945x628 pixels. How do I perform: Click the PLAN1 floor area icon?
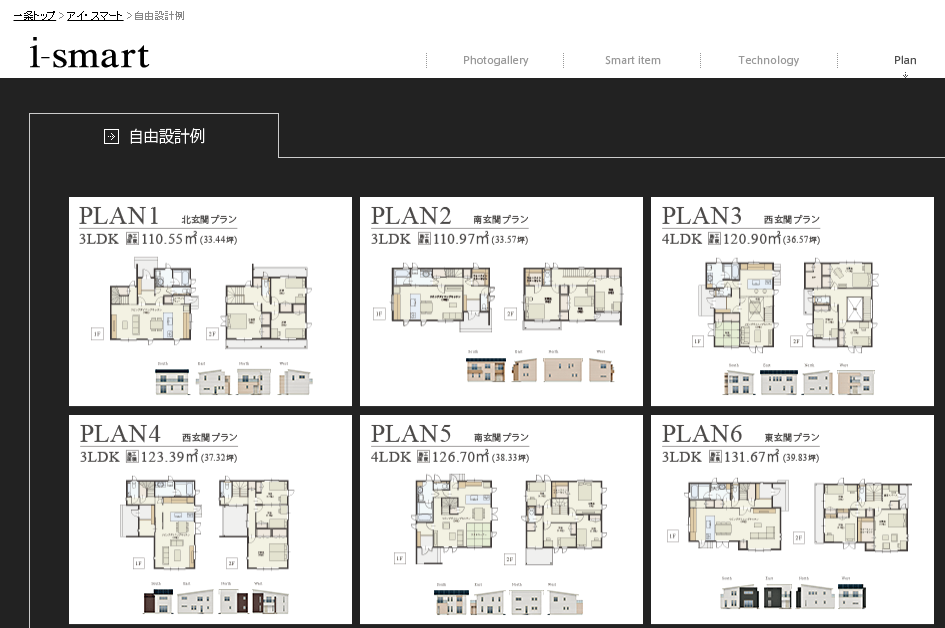coord(132,239)
